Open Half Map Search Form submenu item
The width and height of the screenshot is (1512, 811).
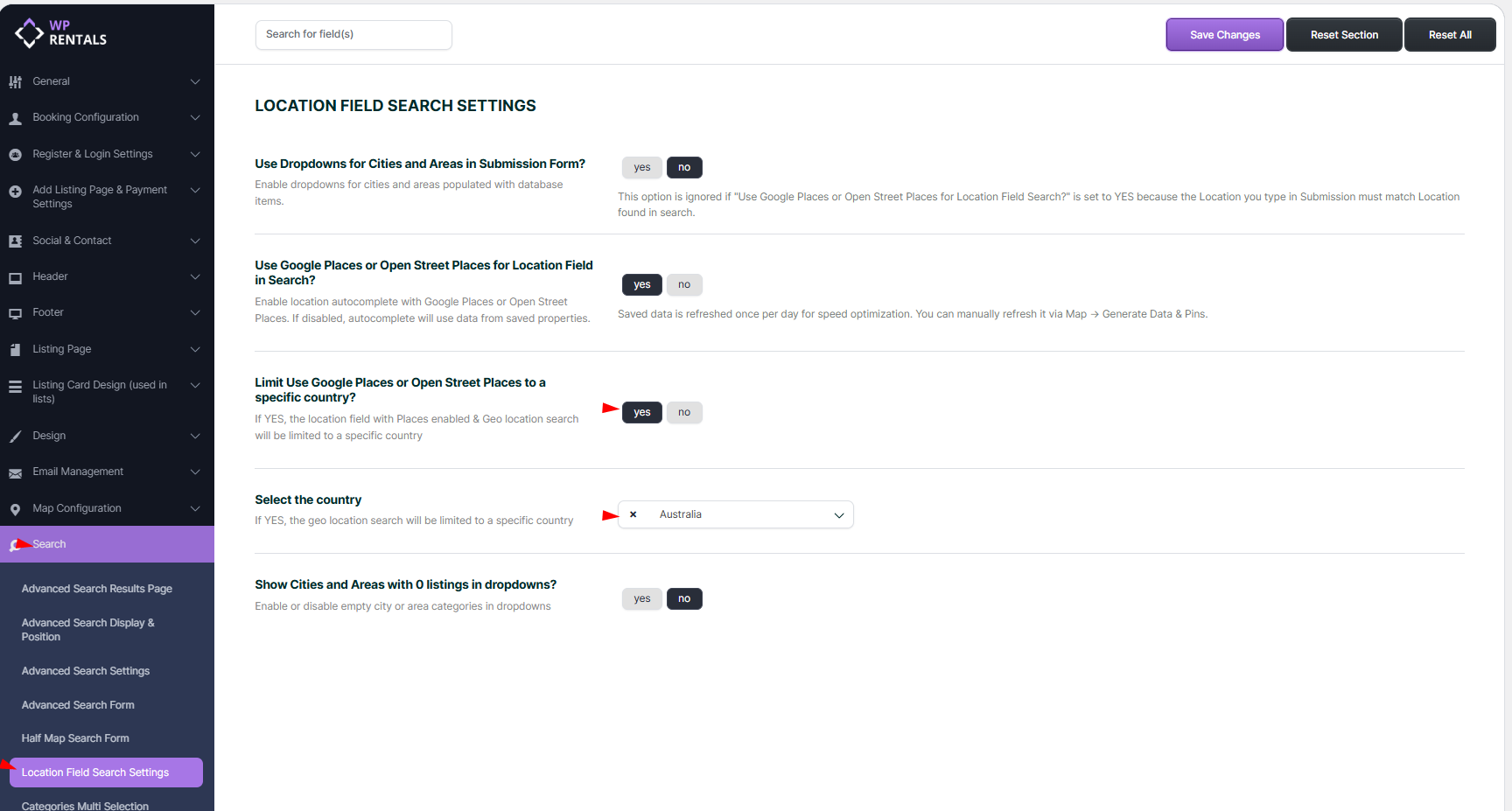point(75,738)
